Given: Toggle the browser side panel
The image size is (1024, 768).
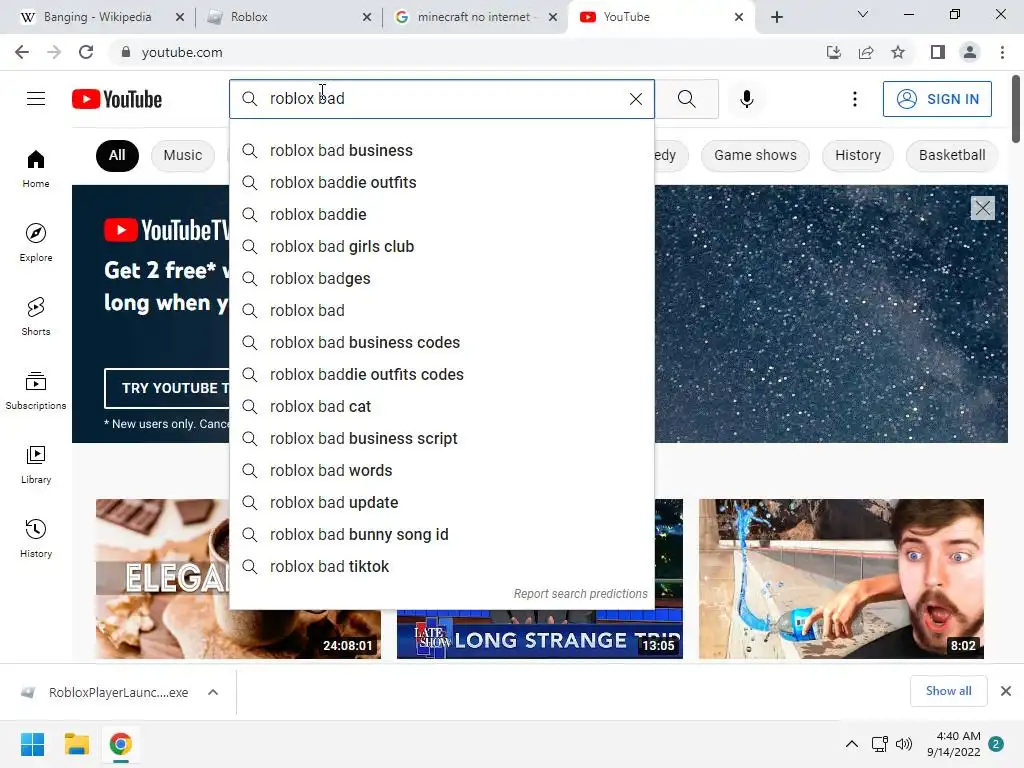Looking at the screenshot, I should 938,52.
